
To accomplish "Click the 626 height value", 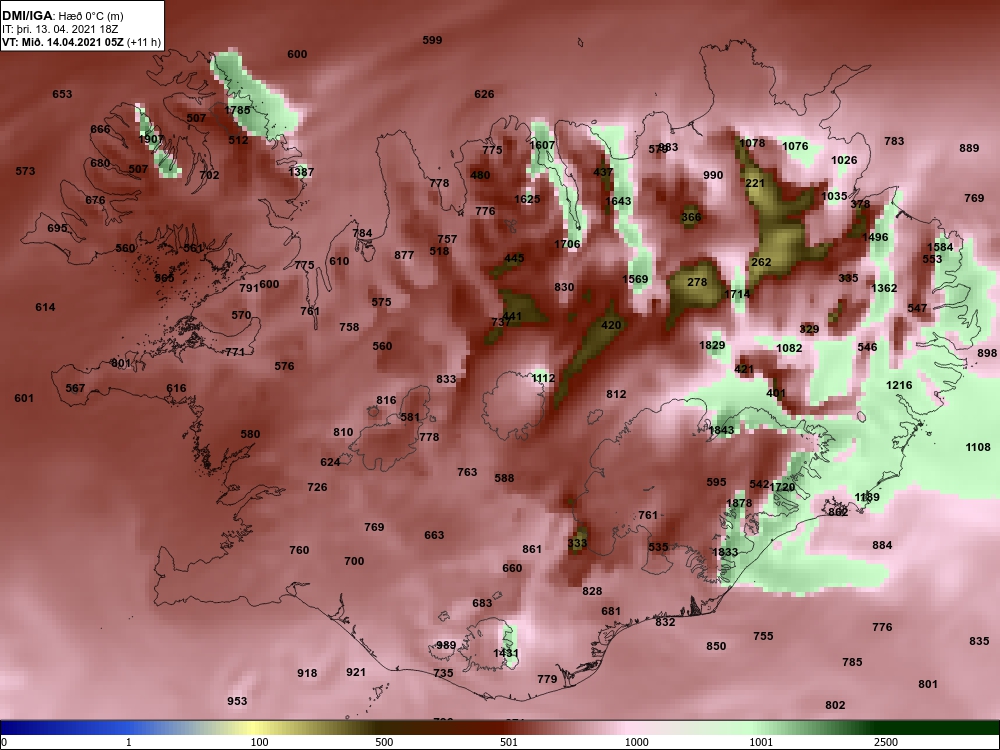I will pyautogui.click(x=484, y=94).
